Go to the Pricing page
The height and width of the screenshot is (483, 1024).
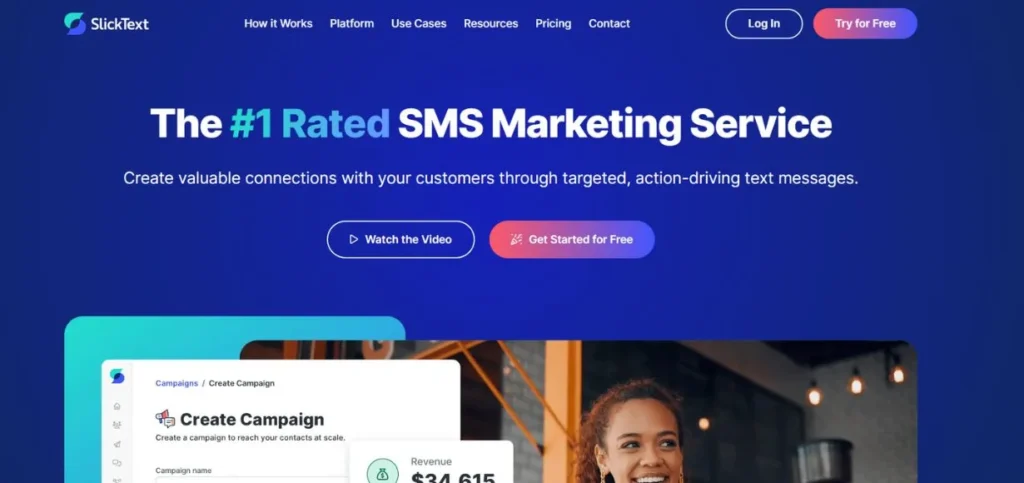point(553,23)
